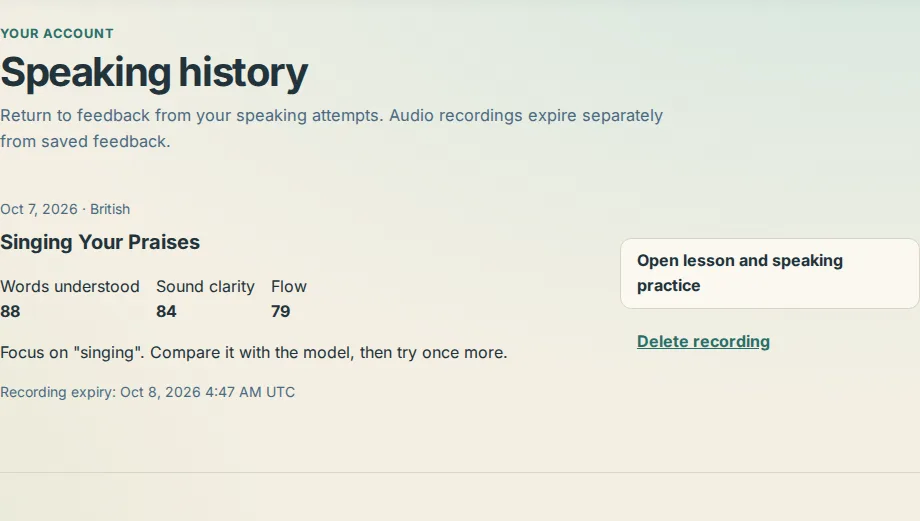Click the Flow score 79
The image size is (920, 521).
[x=280, y=312]
